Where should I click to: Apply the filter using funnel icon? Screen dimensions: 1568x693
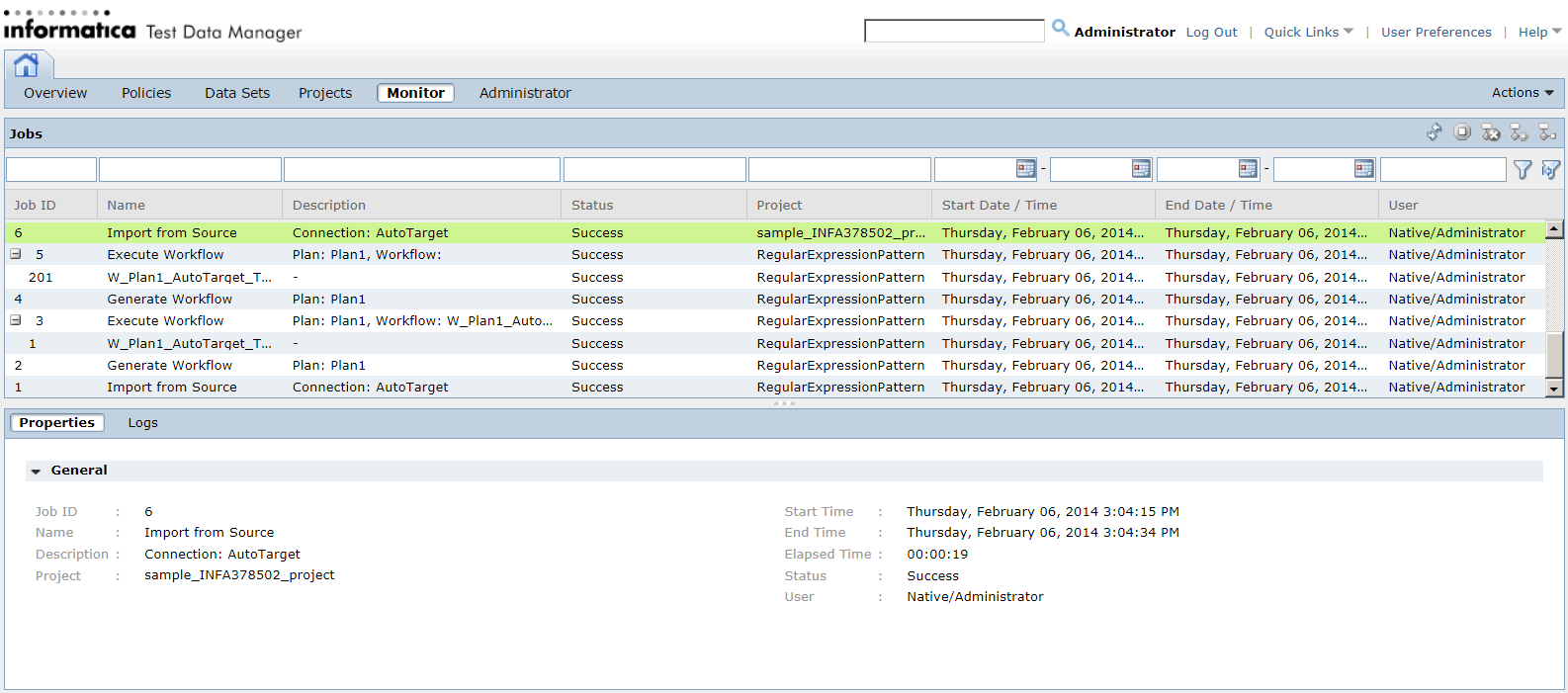[1523, 170]
